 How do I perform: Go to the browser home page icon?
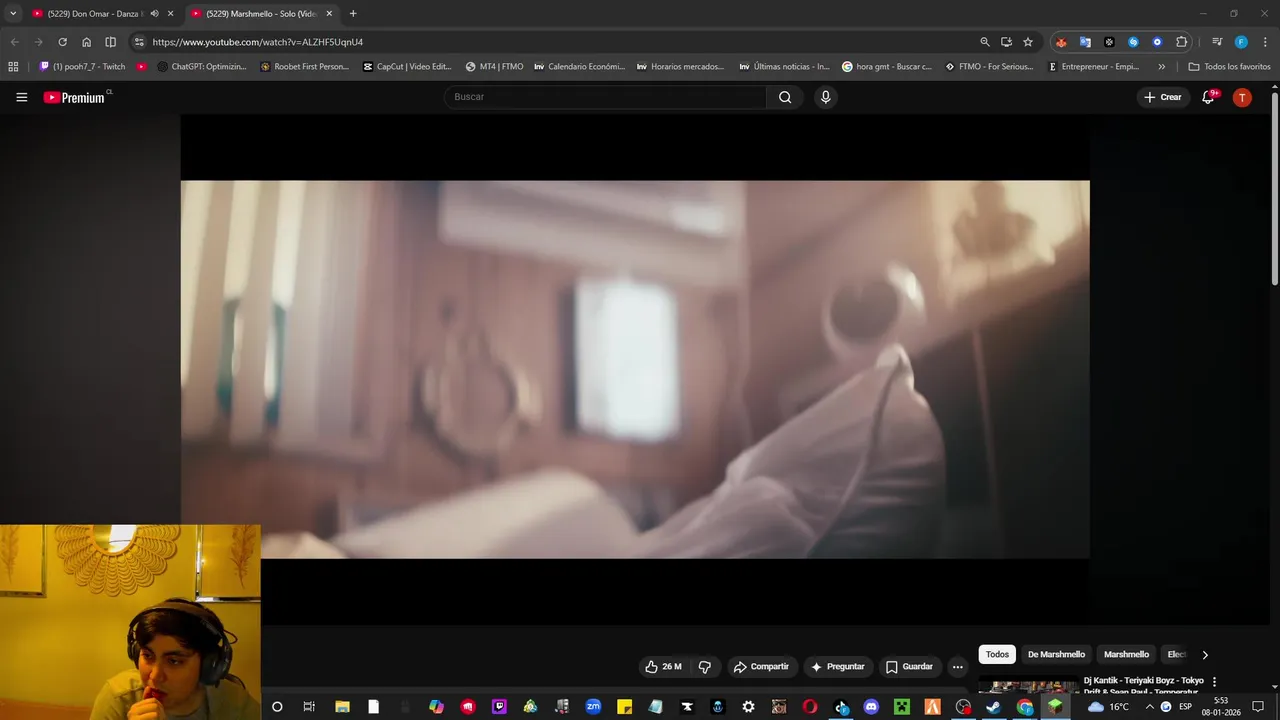point(86,42)
